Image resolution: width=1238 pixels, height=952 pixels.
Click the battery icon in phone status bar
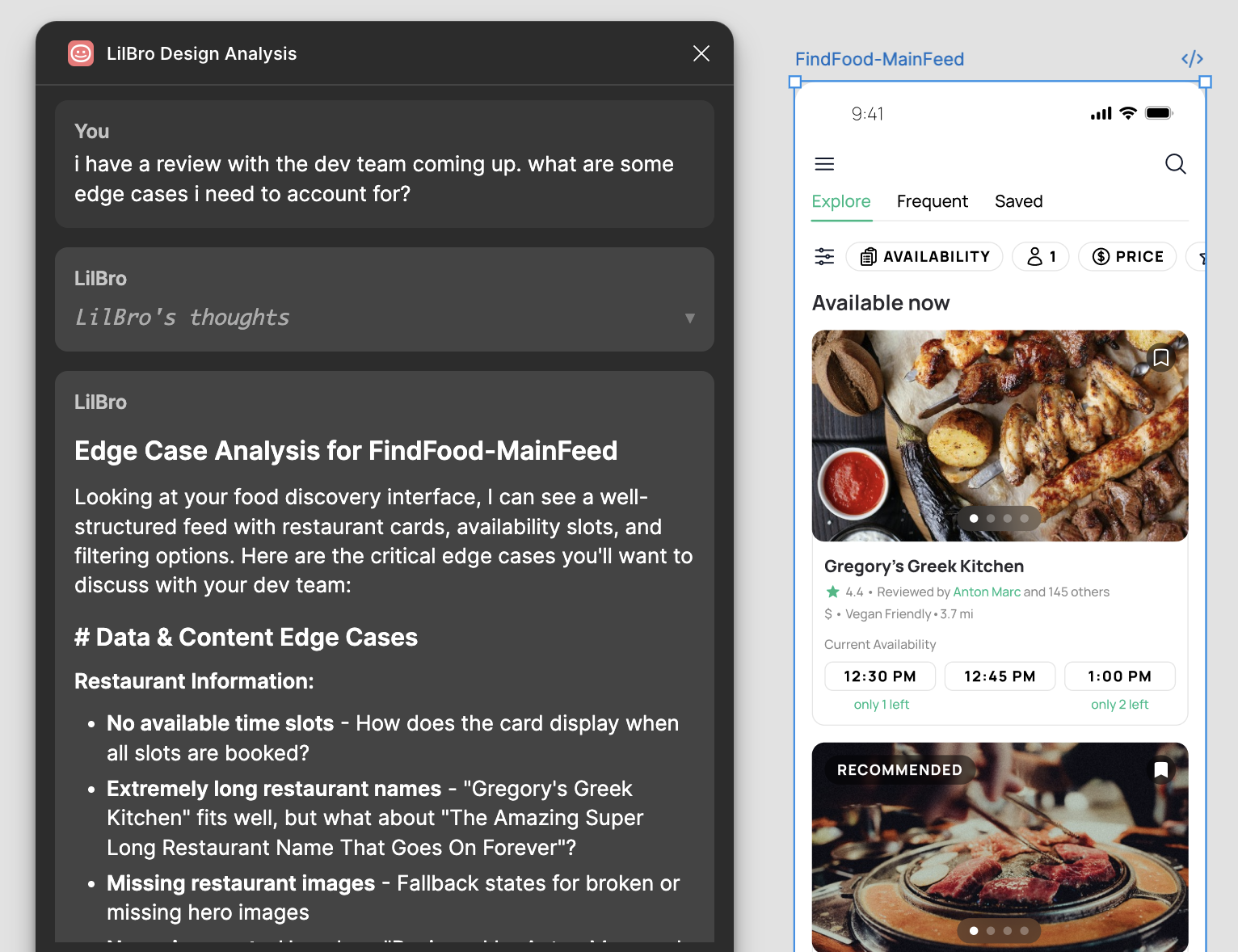[1159, 113]
